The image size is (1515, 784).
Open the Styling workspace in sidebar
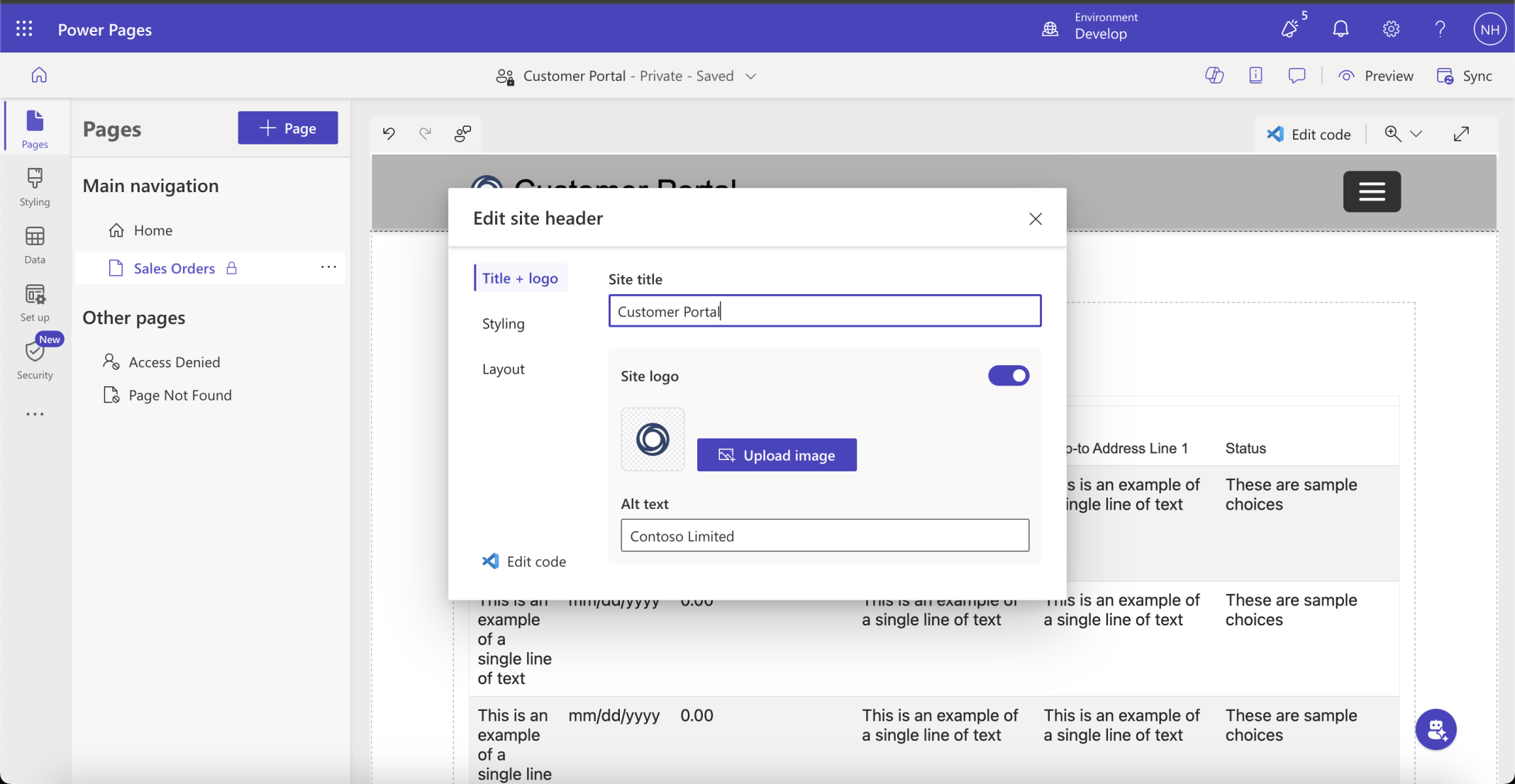[35, 186]
